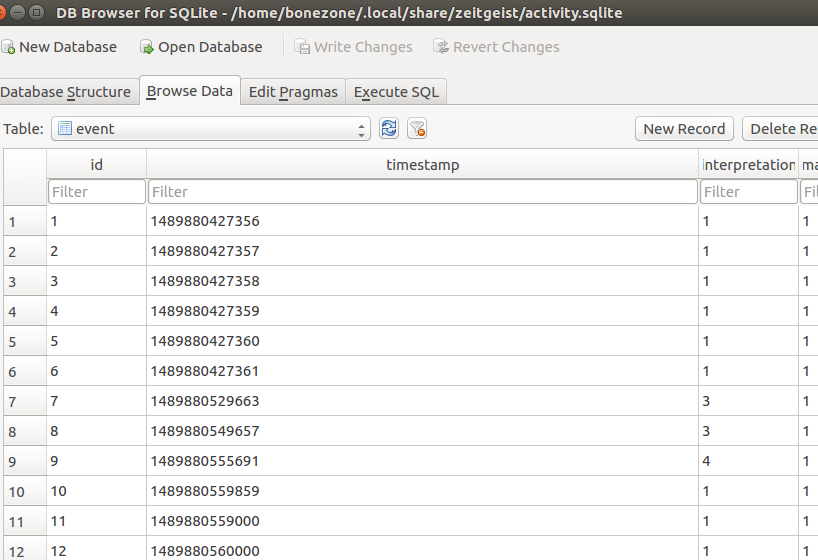
Task: Select timestamp cell 1489880427360
Action: pos(423,341)
